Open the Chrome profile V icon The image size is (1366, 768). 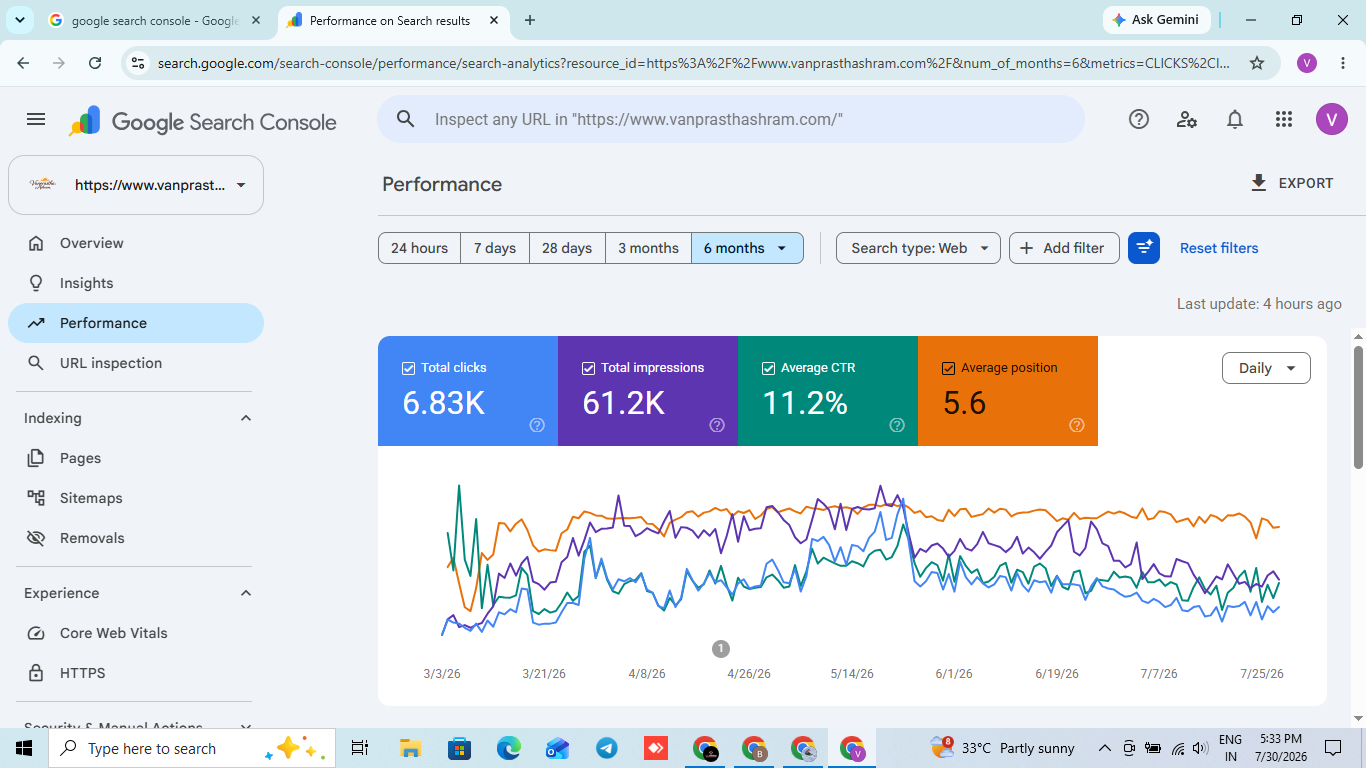coord(1306,63)
